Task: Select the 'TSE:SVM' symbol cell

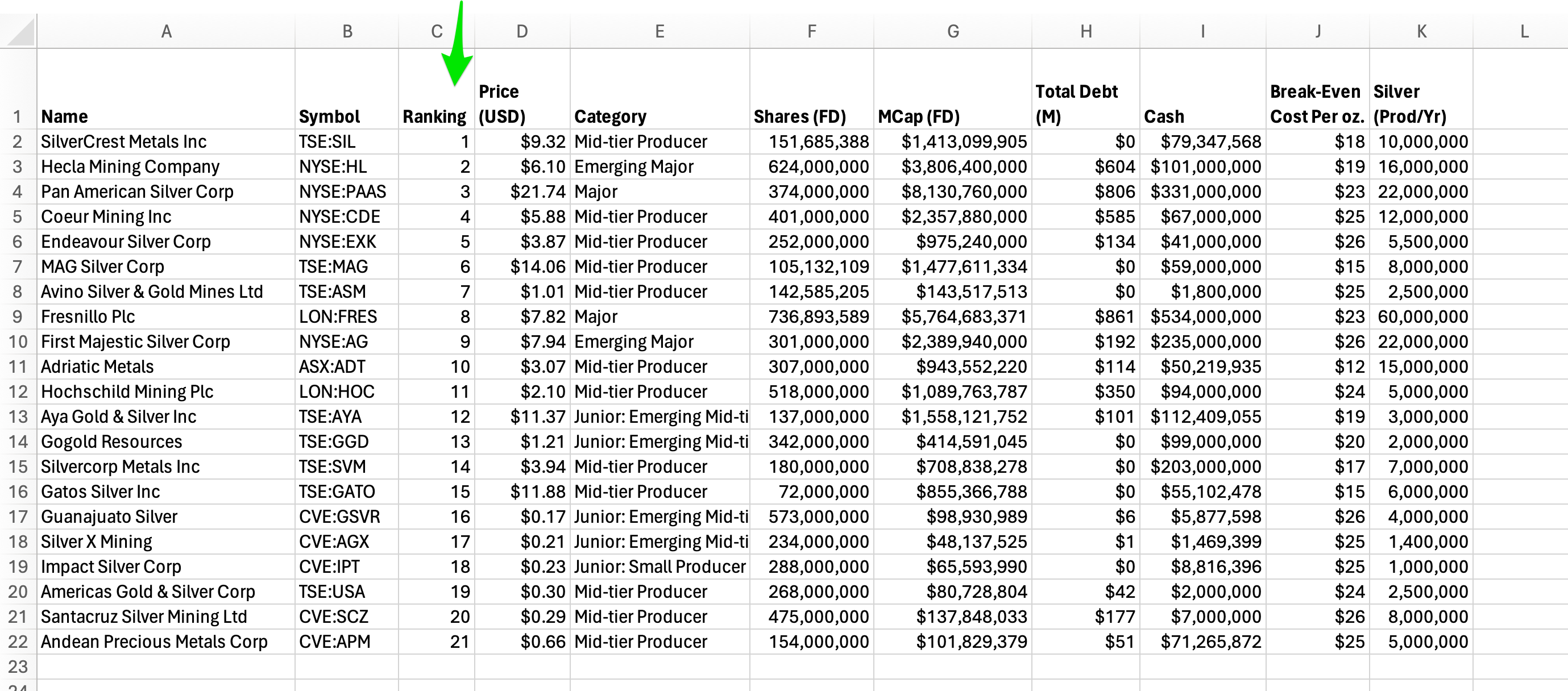Action: pos(347,467)
